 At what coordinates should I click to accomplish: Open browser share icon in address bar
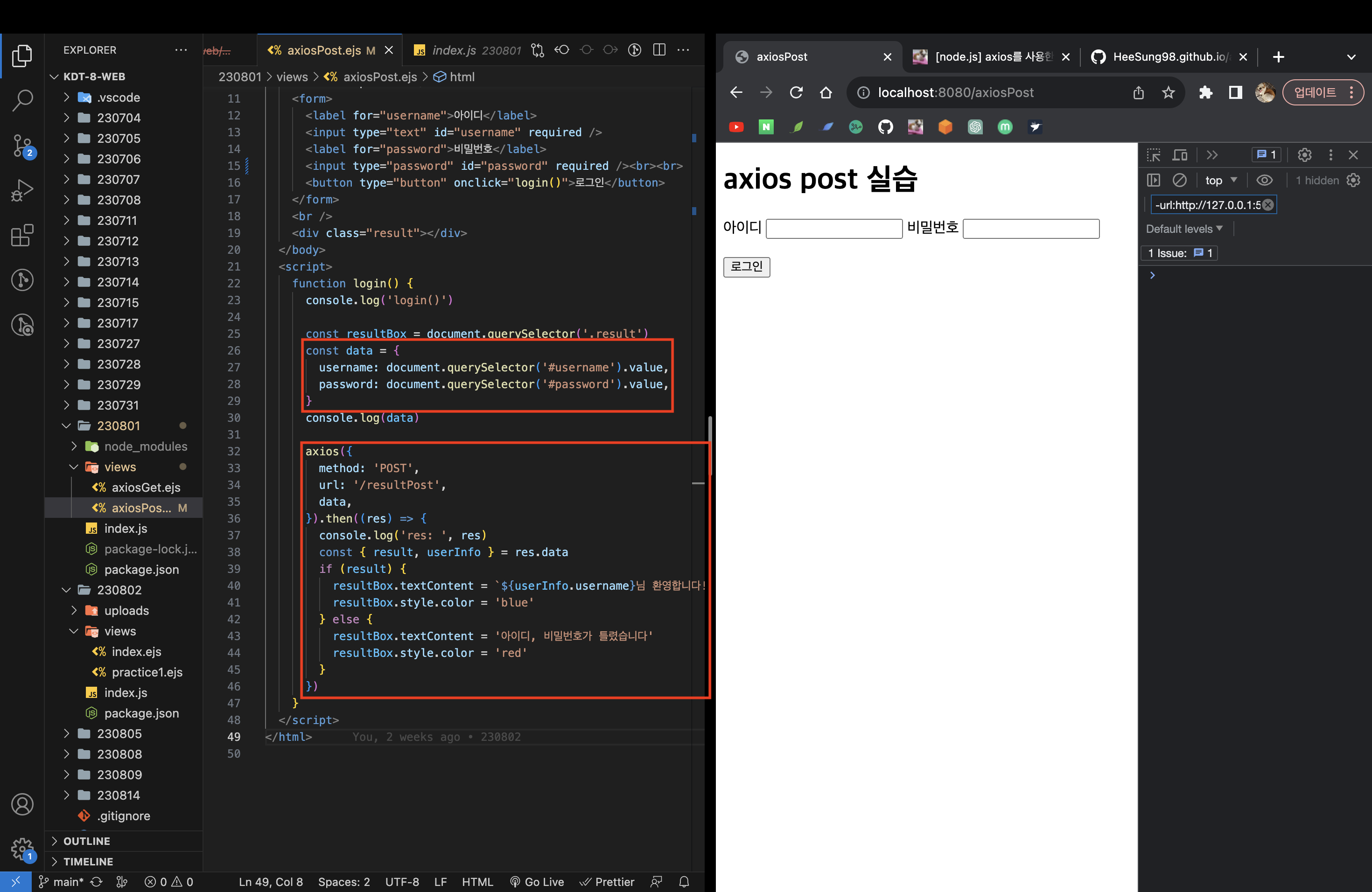point(1139,92)
